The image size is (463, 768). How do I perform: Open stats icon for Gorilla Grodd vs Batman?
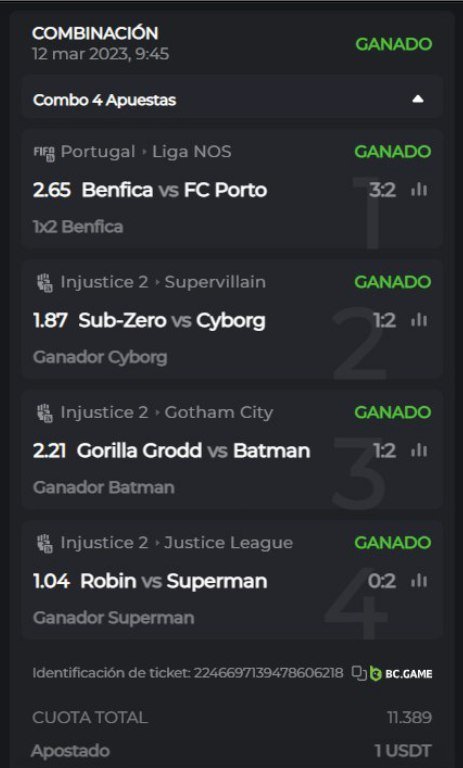click(x=419, y=451)
